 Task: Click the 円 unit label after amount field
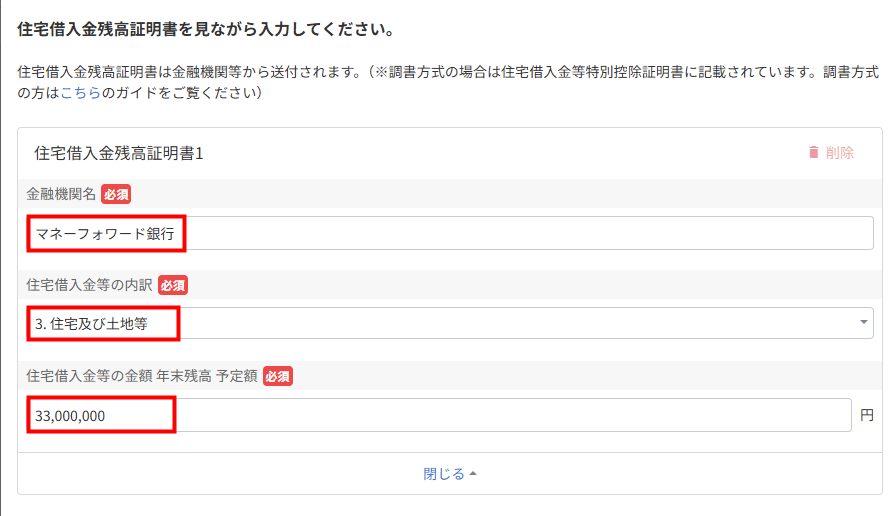click(867, 415)
